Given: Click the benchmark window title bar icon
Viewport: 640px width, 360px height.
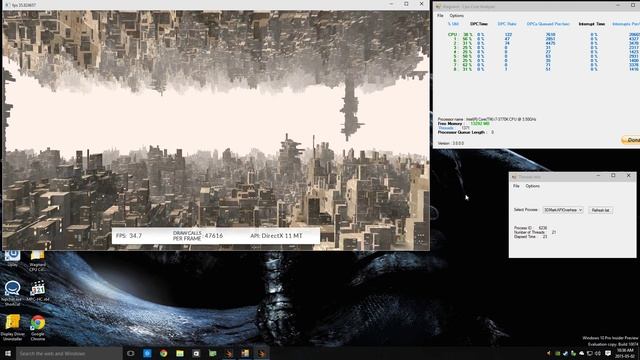Looking at the screenshot, I should click(7, 5).
